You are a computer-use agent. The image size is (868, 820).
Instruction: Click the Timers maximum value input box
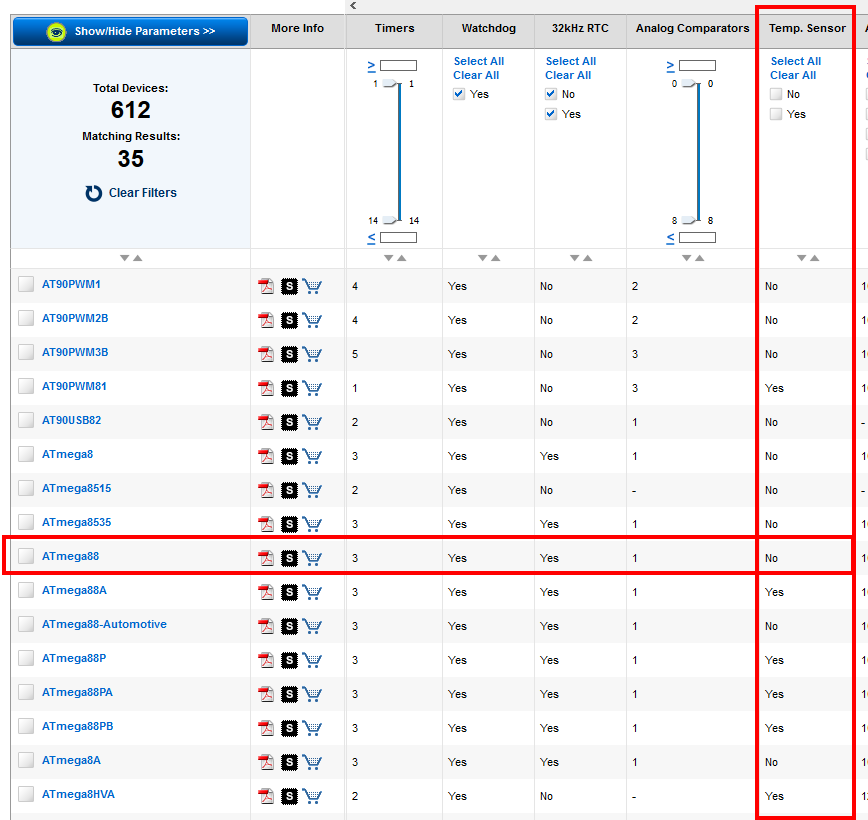click(x=399, y=238)
